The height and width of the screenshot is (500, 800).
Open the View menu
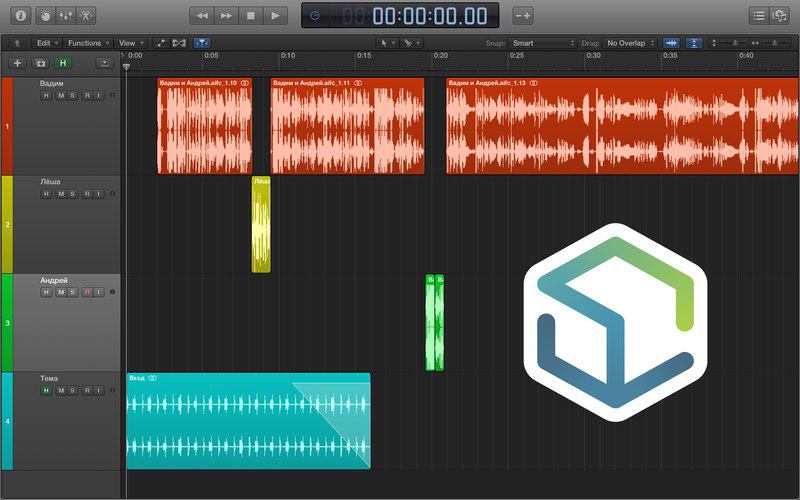[131, 43]
